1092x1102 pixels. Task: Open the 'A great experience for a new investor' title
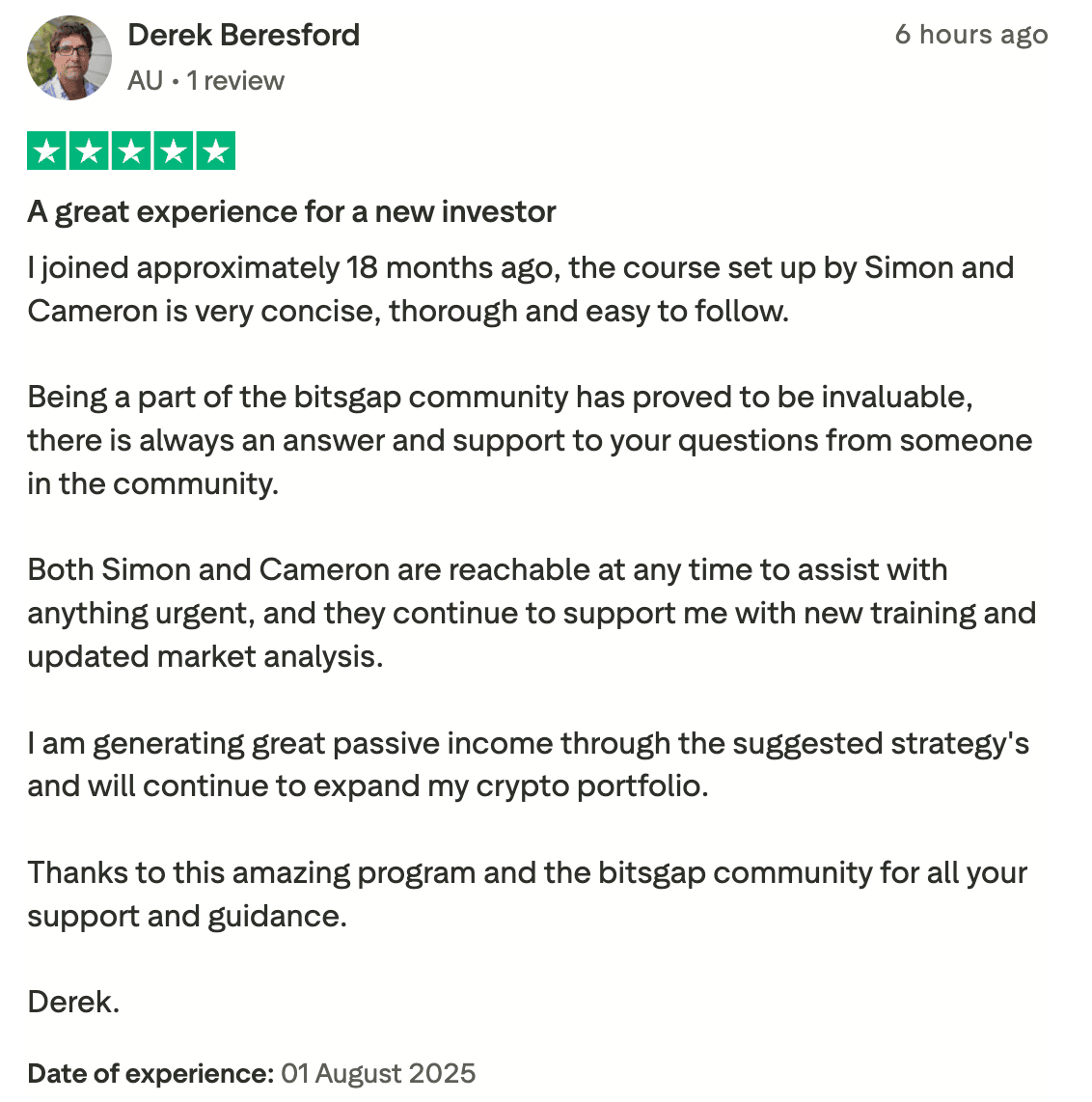pyautogui.click(x=291, y=212)
